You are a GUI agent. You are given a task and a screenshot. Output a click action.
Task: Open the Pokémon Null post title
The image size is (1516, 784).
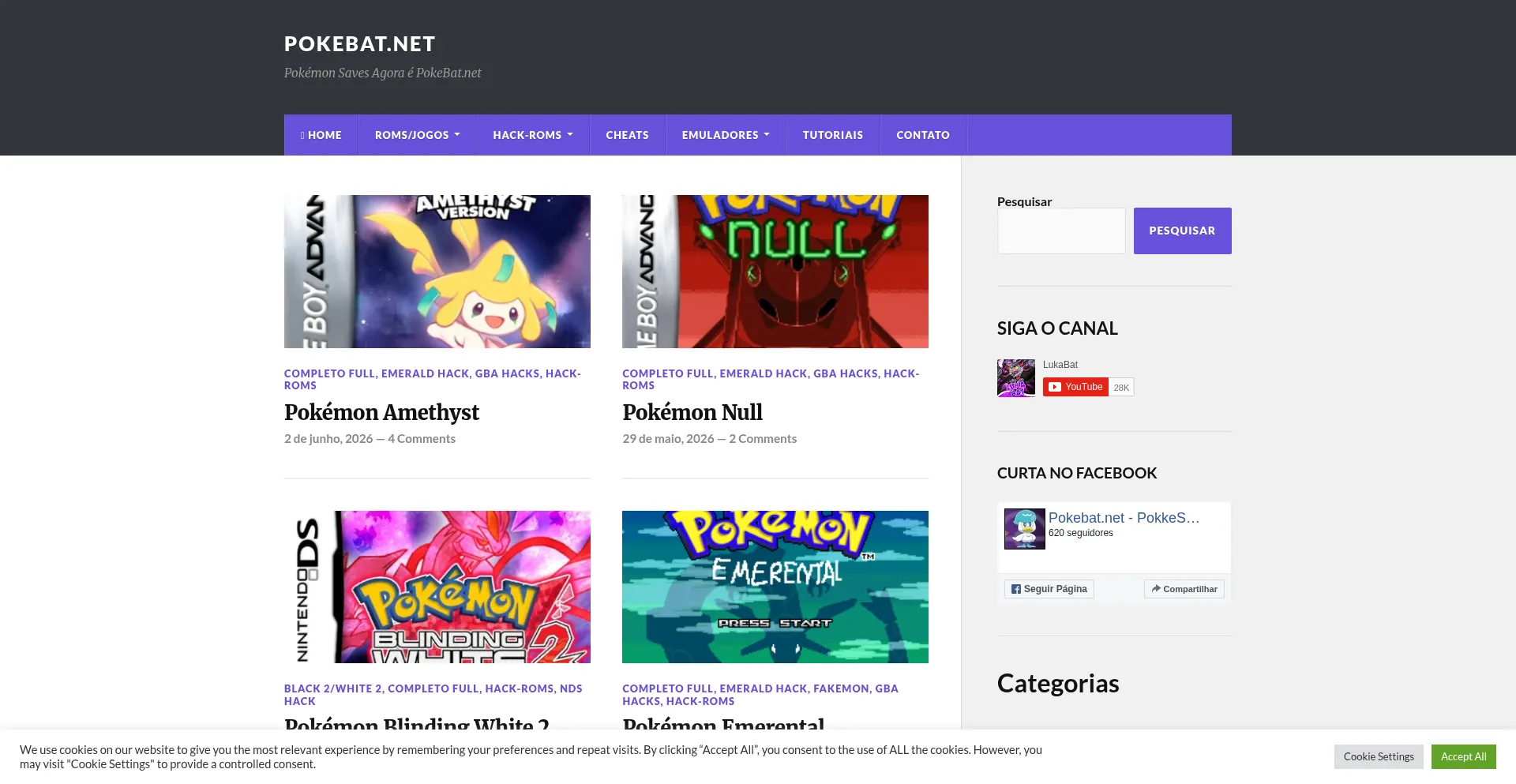click(x=692, y=412)
